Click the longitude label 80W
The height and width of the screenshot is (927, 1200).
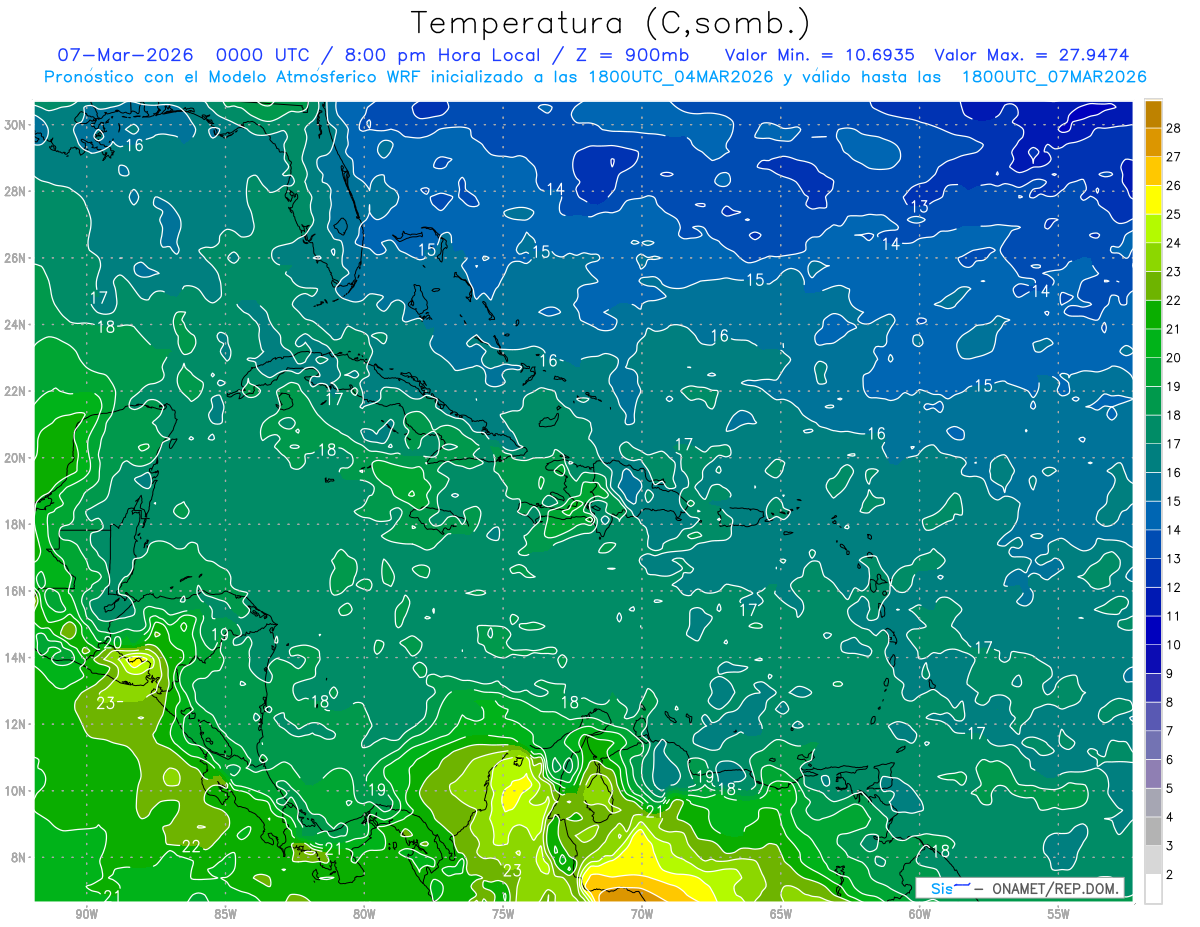click(x=364, y=913)
